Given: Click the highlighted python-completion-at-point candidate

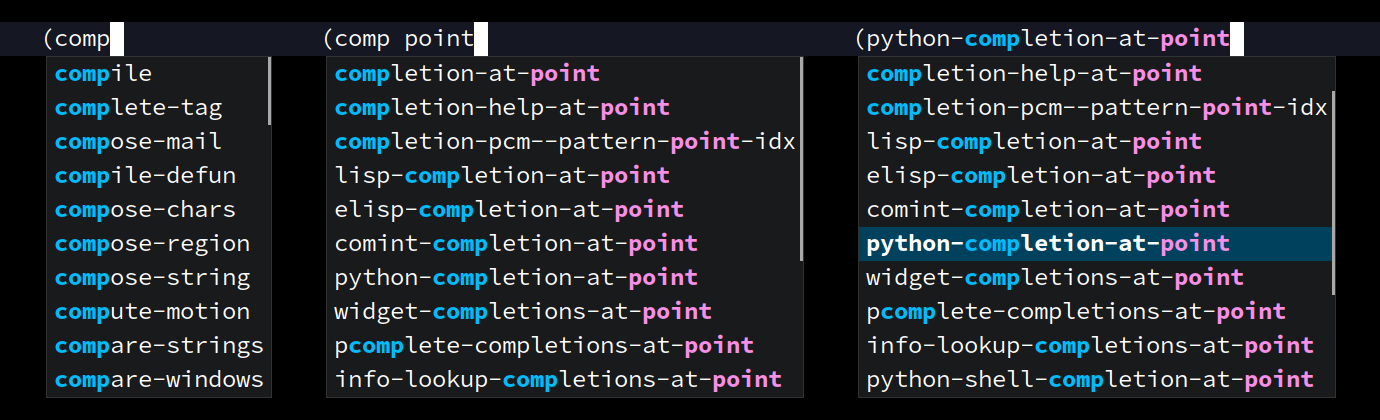Looking at the screenshot, I should (1095, 244).
